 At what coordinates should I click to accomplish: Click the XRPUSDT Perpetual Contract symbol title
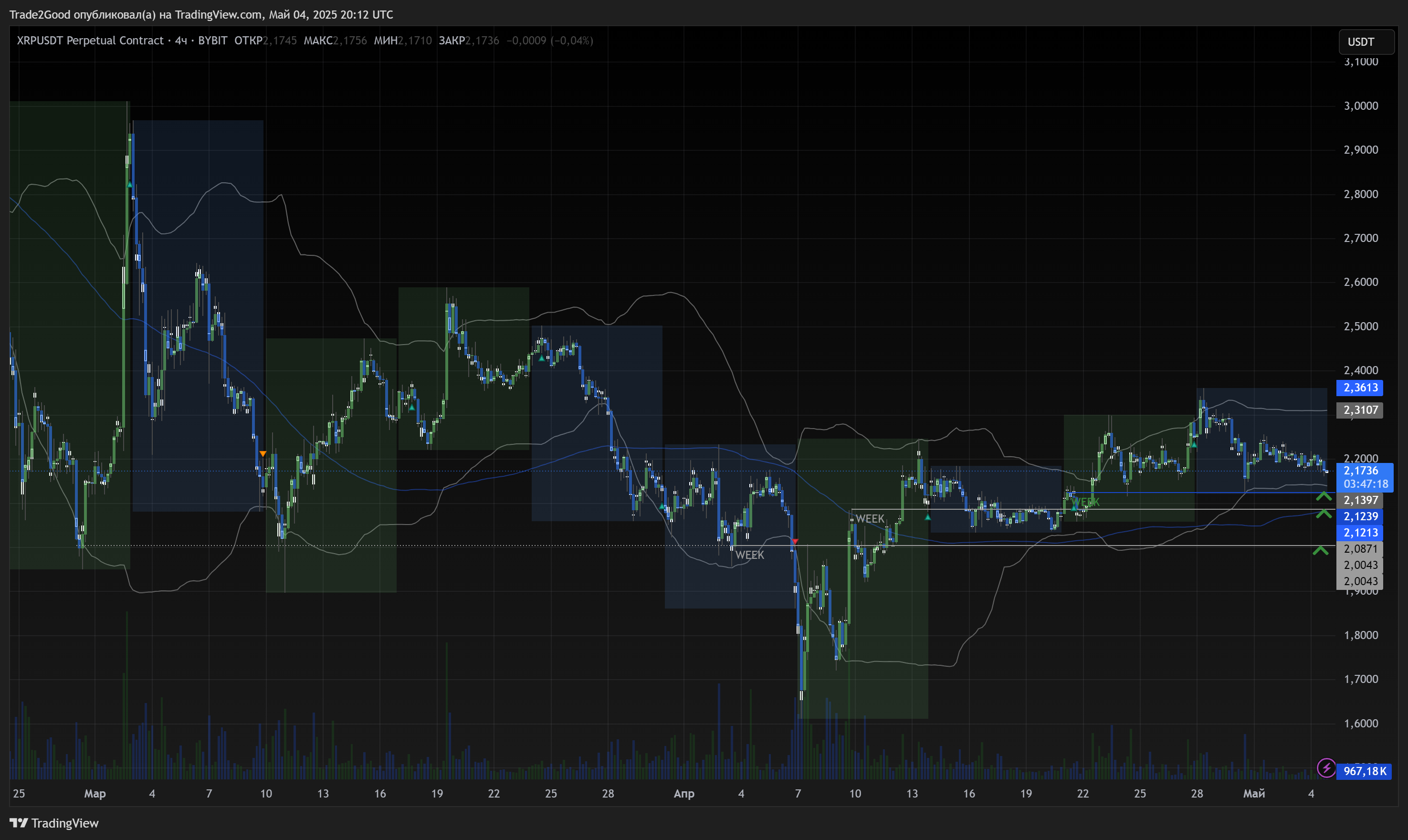(x=90, y=41)
